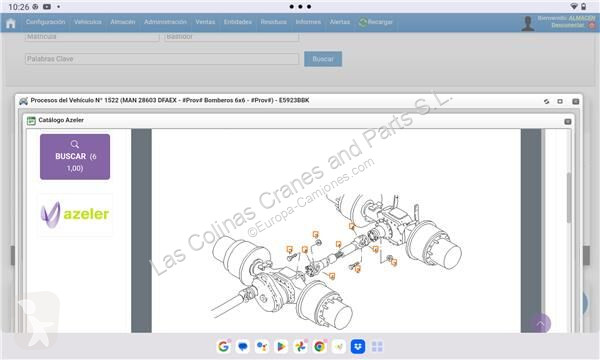Go to the home page icon
The height and width of the screenshot is (360, 600).
(x=11, y=23)
